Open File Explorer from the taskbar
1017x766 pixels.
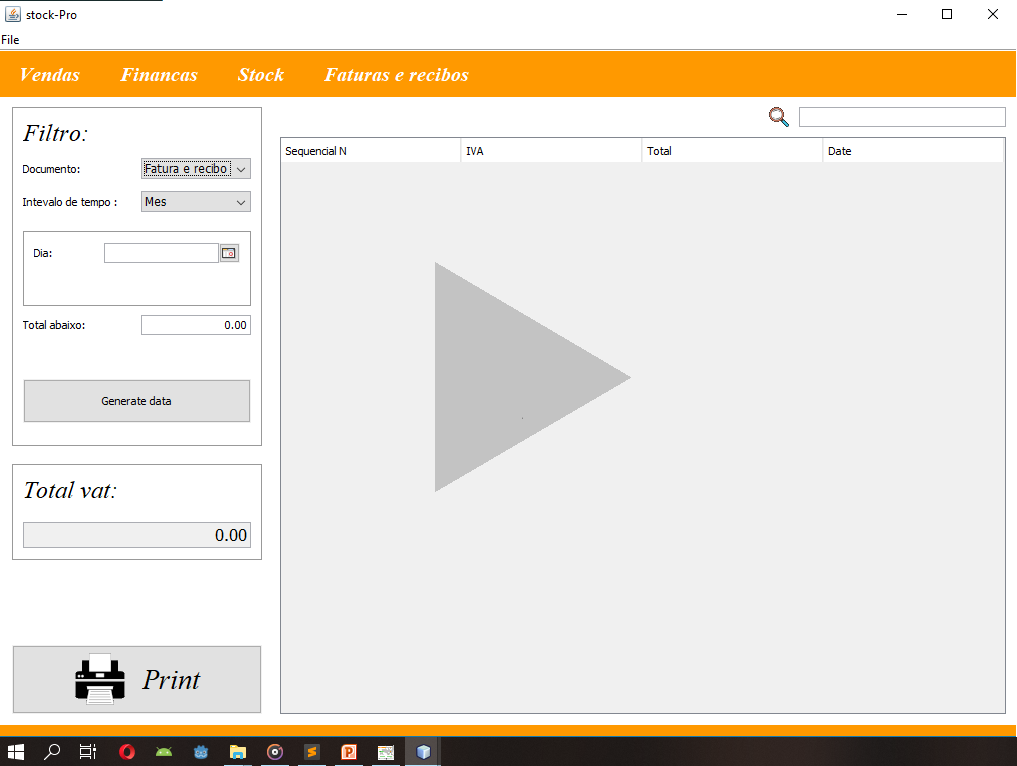point(238,752)
